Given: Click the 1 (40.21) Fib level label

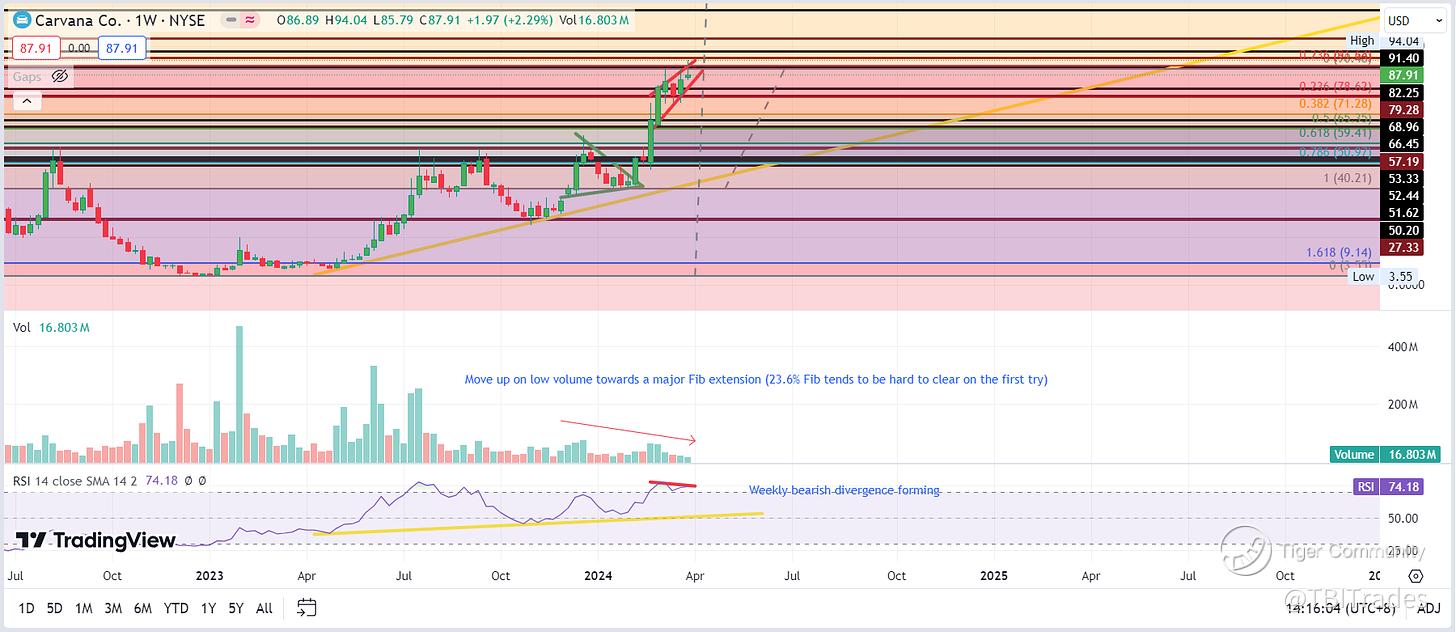Looking at the screenshot, I should coord(1346,177).
